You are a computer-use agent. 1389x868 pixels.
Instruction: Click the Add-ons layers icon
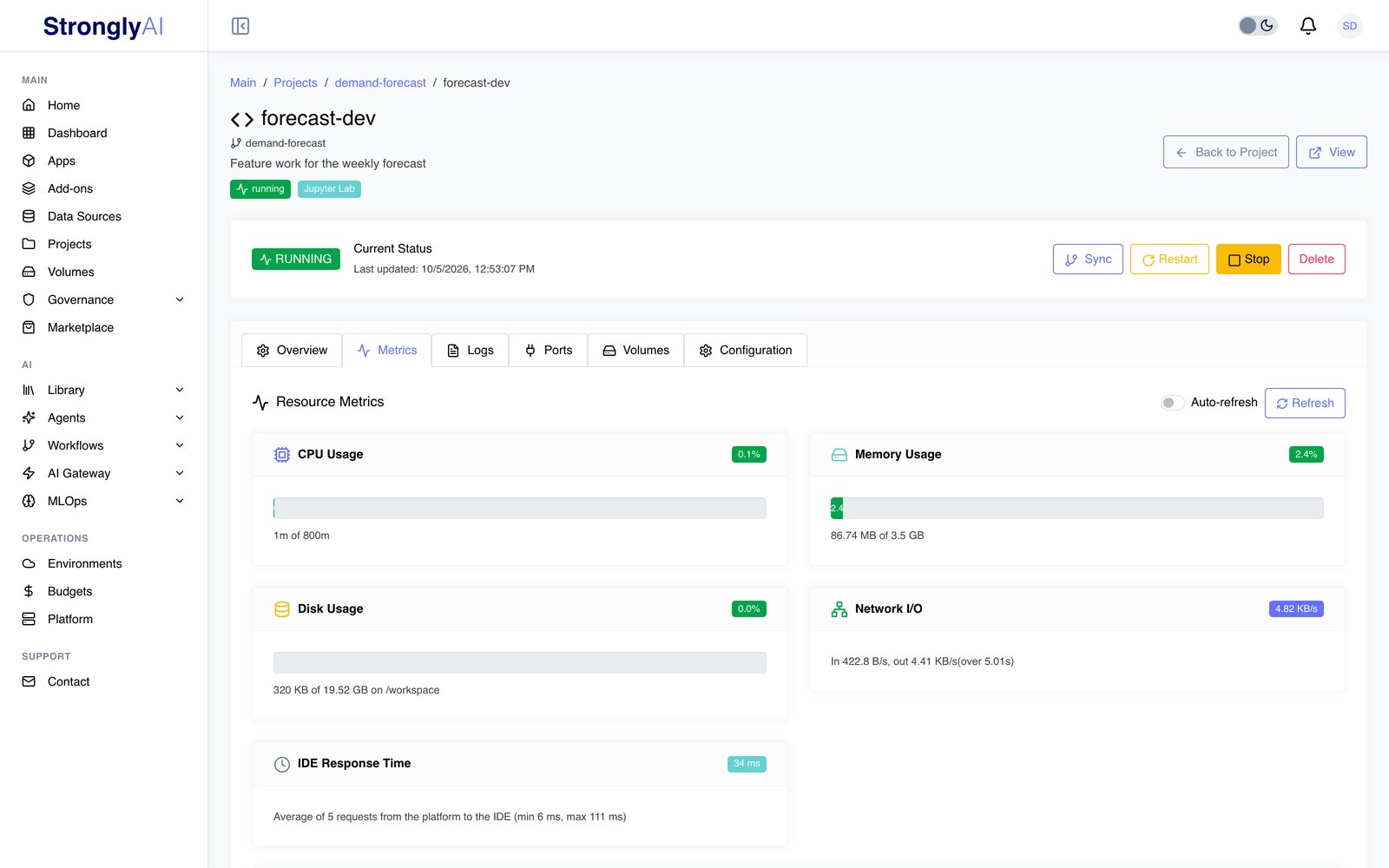pos(29,188)
